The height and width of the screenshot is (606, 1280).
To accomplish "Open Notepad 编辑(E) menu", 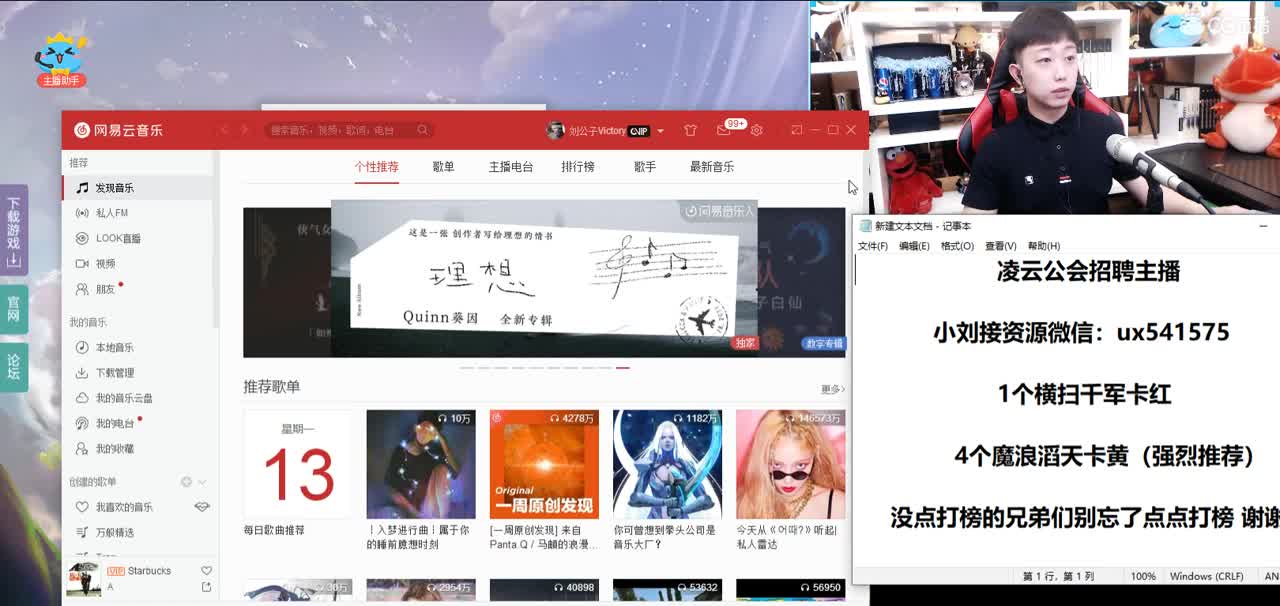I will 914,246.
